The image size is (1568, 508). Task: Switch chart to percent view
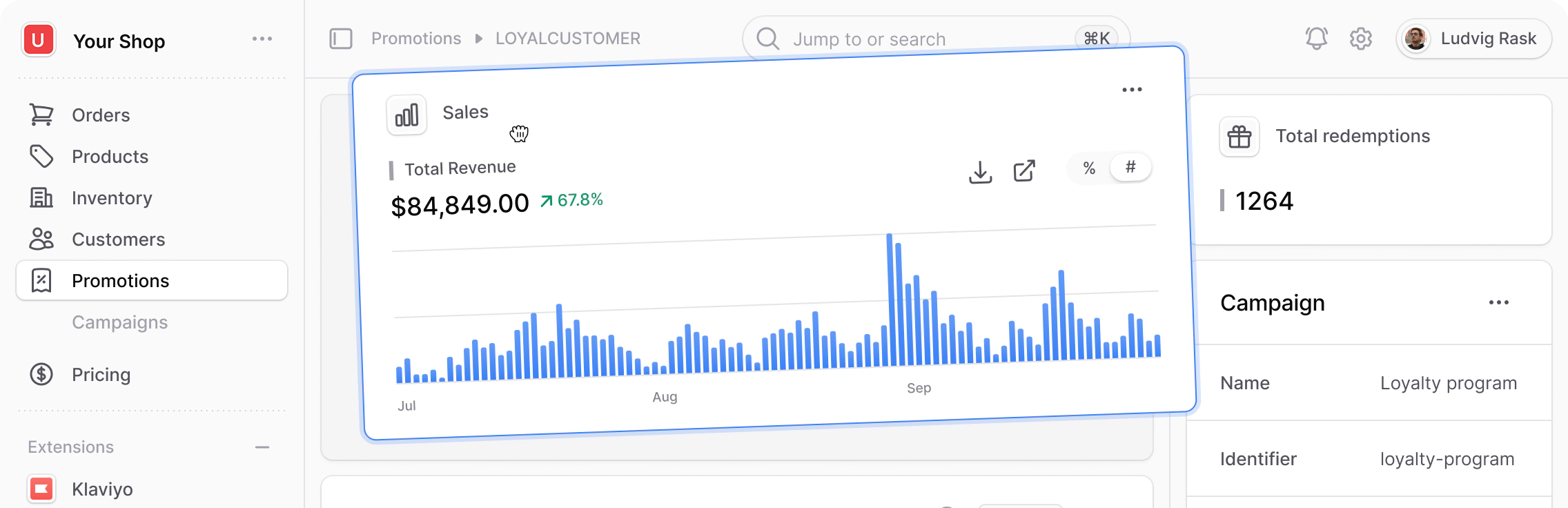pyautogui.click(x=1089, y=168)
